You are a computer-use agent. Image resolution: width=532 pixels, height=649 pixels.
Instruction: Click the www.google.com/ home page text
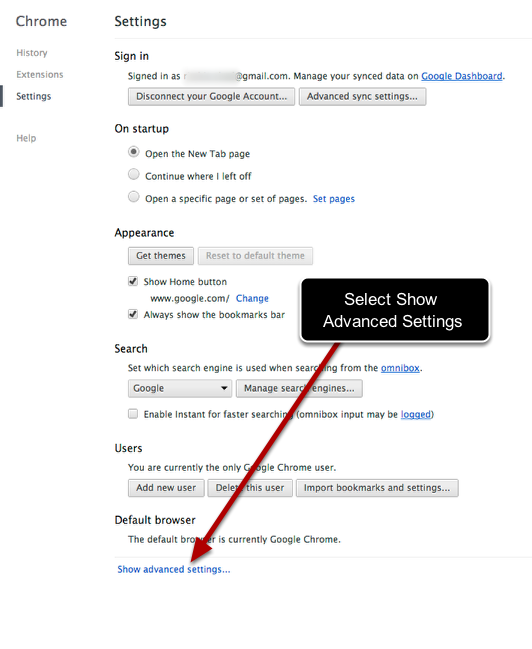pyautogui.click(x=189, y=298)
